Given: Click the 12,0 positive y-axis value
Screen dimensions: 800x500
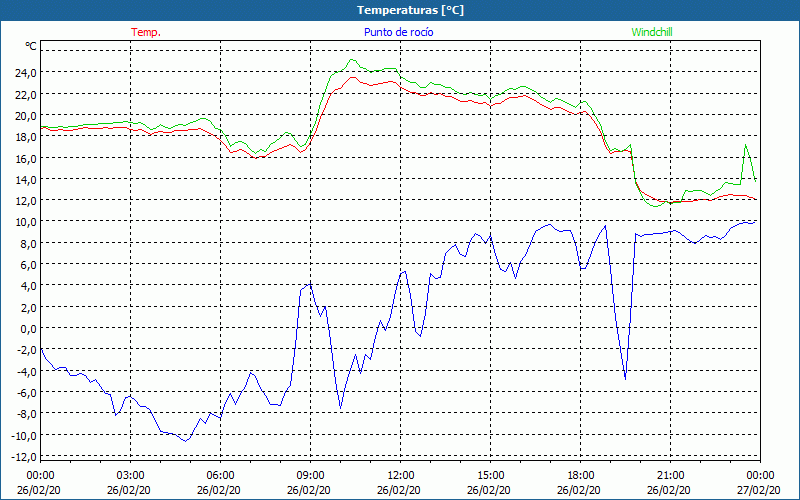Looking at the screenshot, I should pyautogui.click(x=26, y=201).
